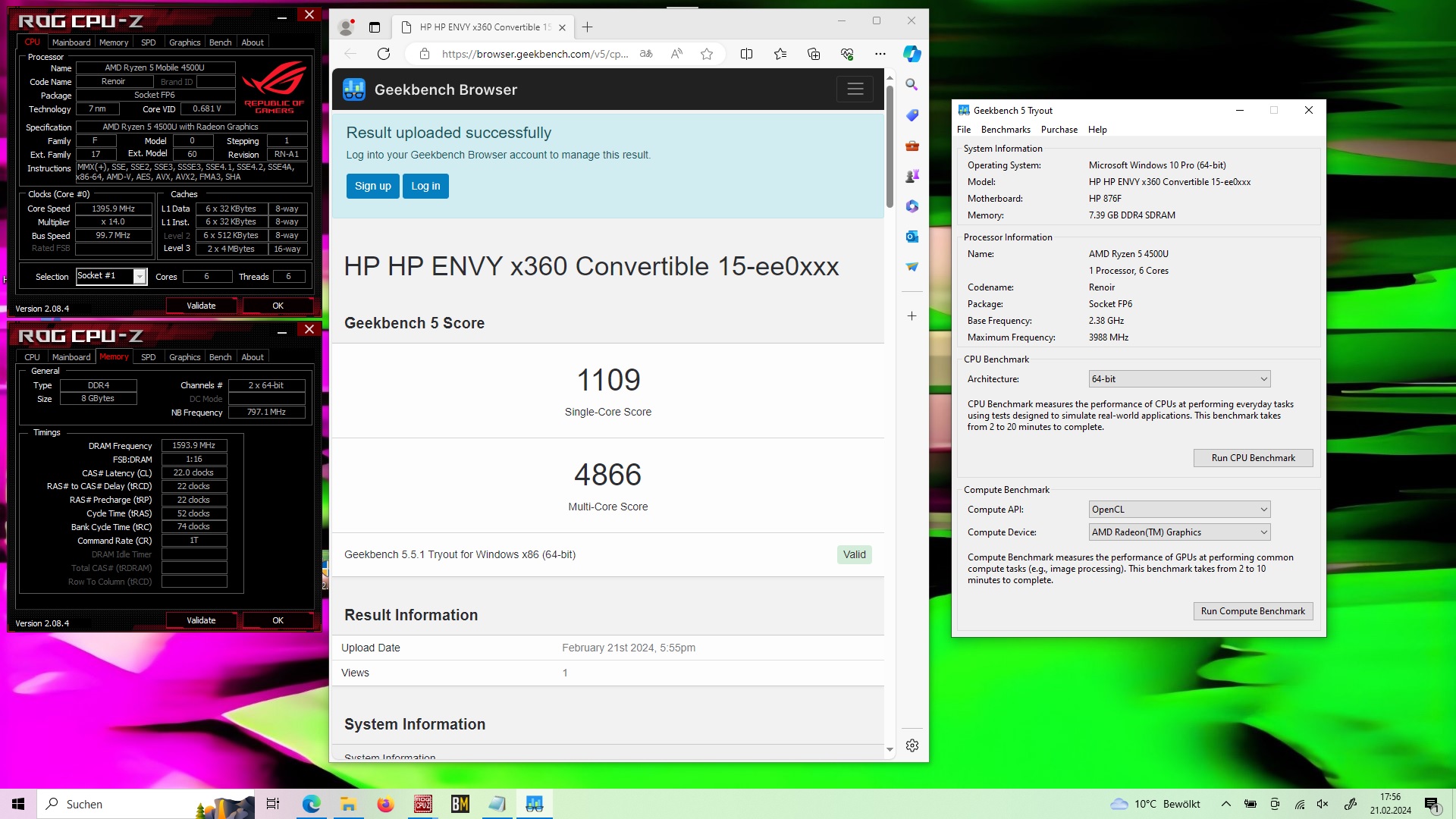Open Collections in Edge toolbar
Screen dimensions: 1456x819
[814, 54]
